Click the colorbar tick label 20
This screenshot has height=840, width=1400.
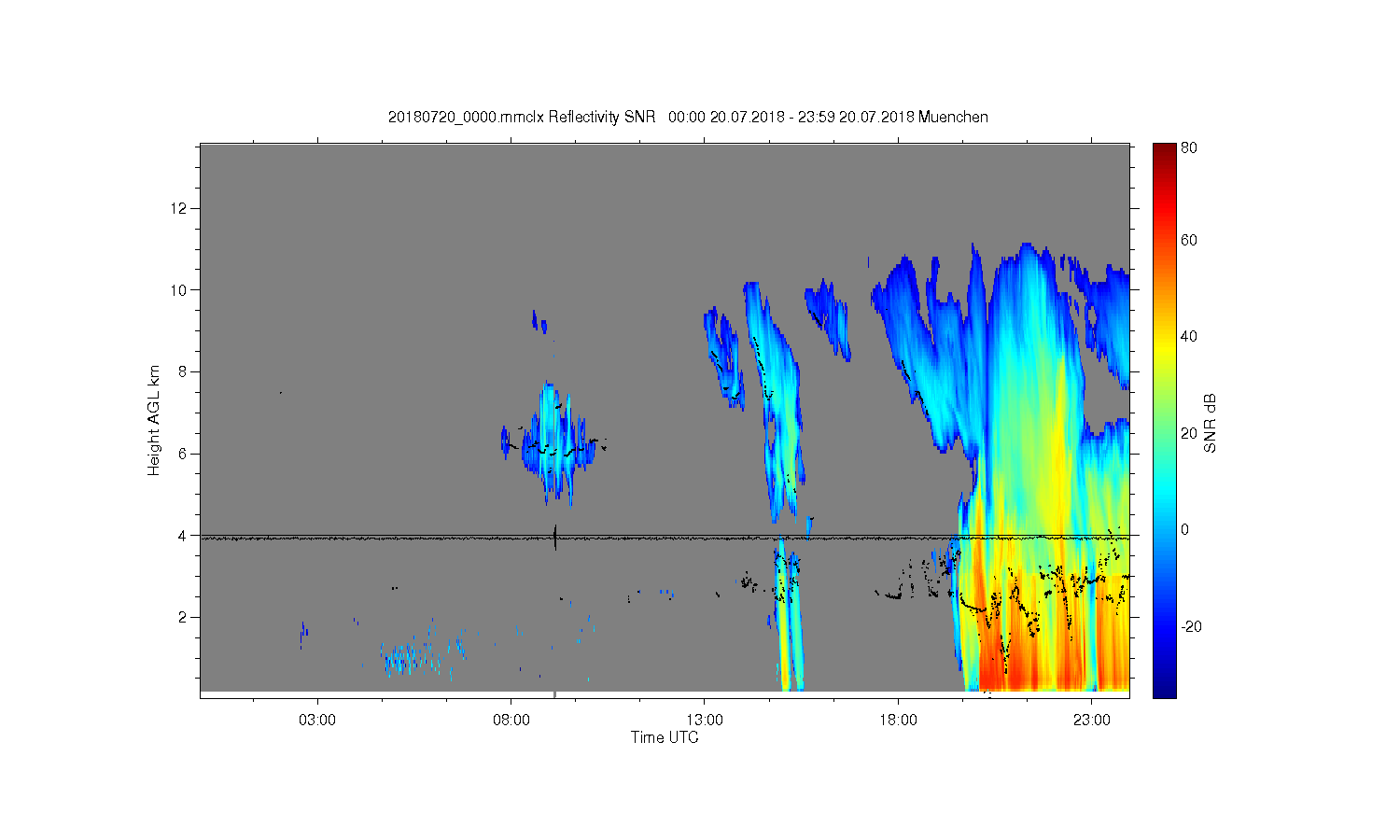click(1189, 433)
